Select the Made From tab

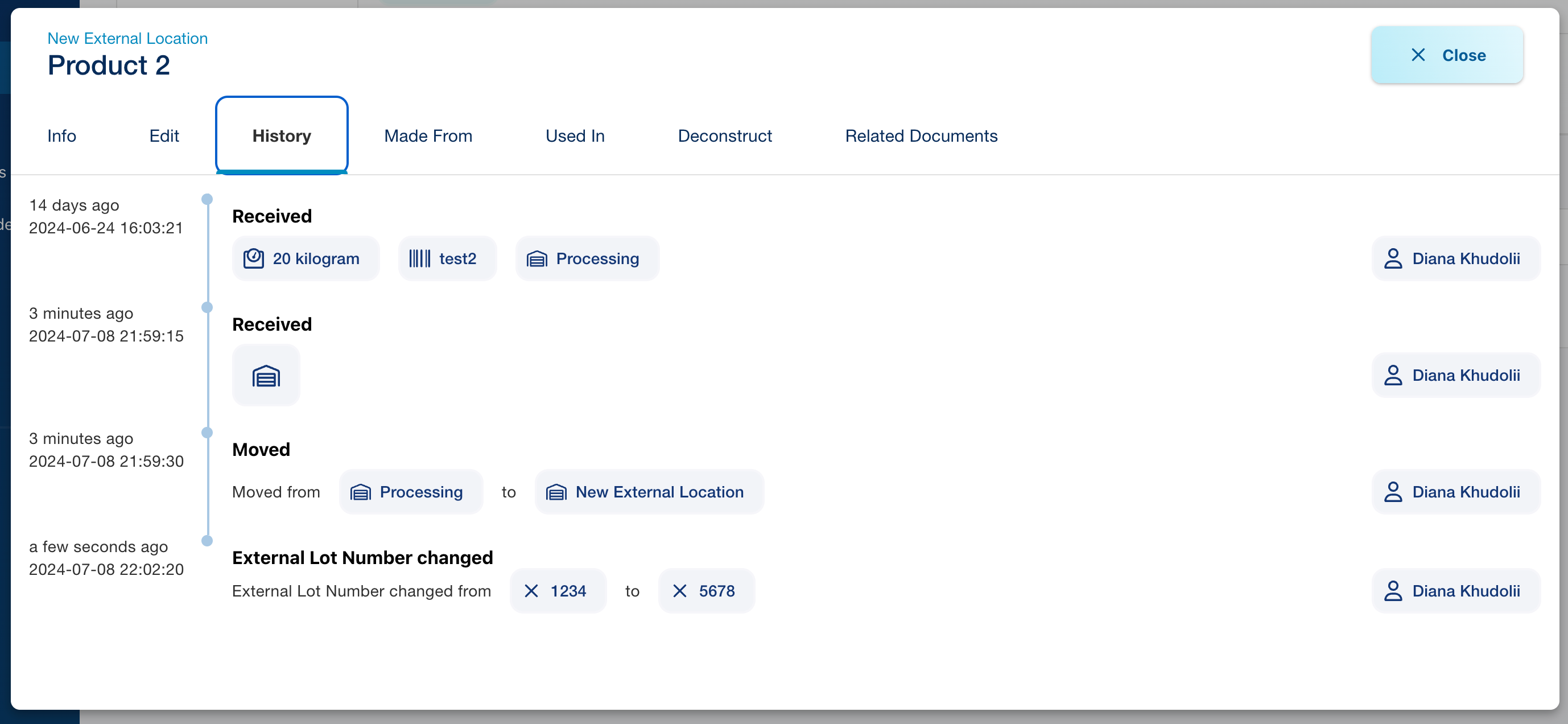tap(428, 136)
